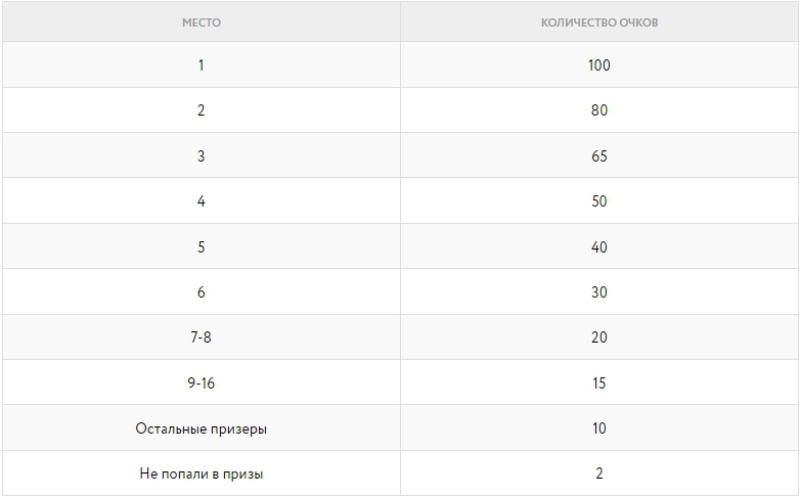Select the place 4 cell
Viewport: 800px width, 497px height.
tap(200, 202)
